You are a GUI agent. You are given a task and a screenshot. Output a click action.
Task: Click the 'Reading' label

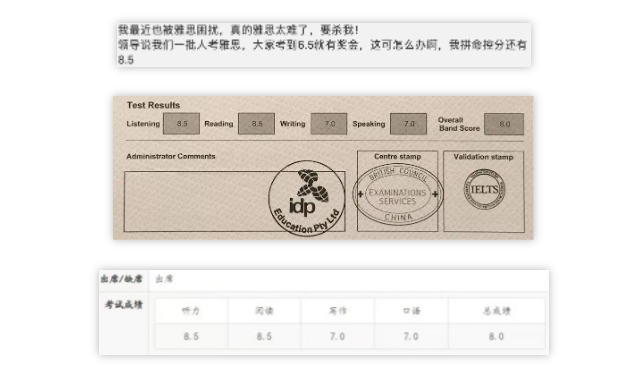click(218, 124)
